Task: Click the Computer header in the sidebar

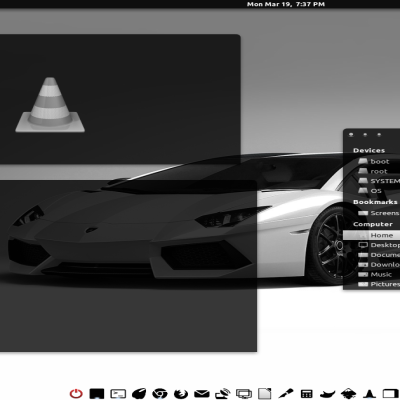Action: coord(373,224)
